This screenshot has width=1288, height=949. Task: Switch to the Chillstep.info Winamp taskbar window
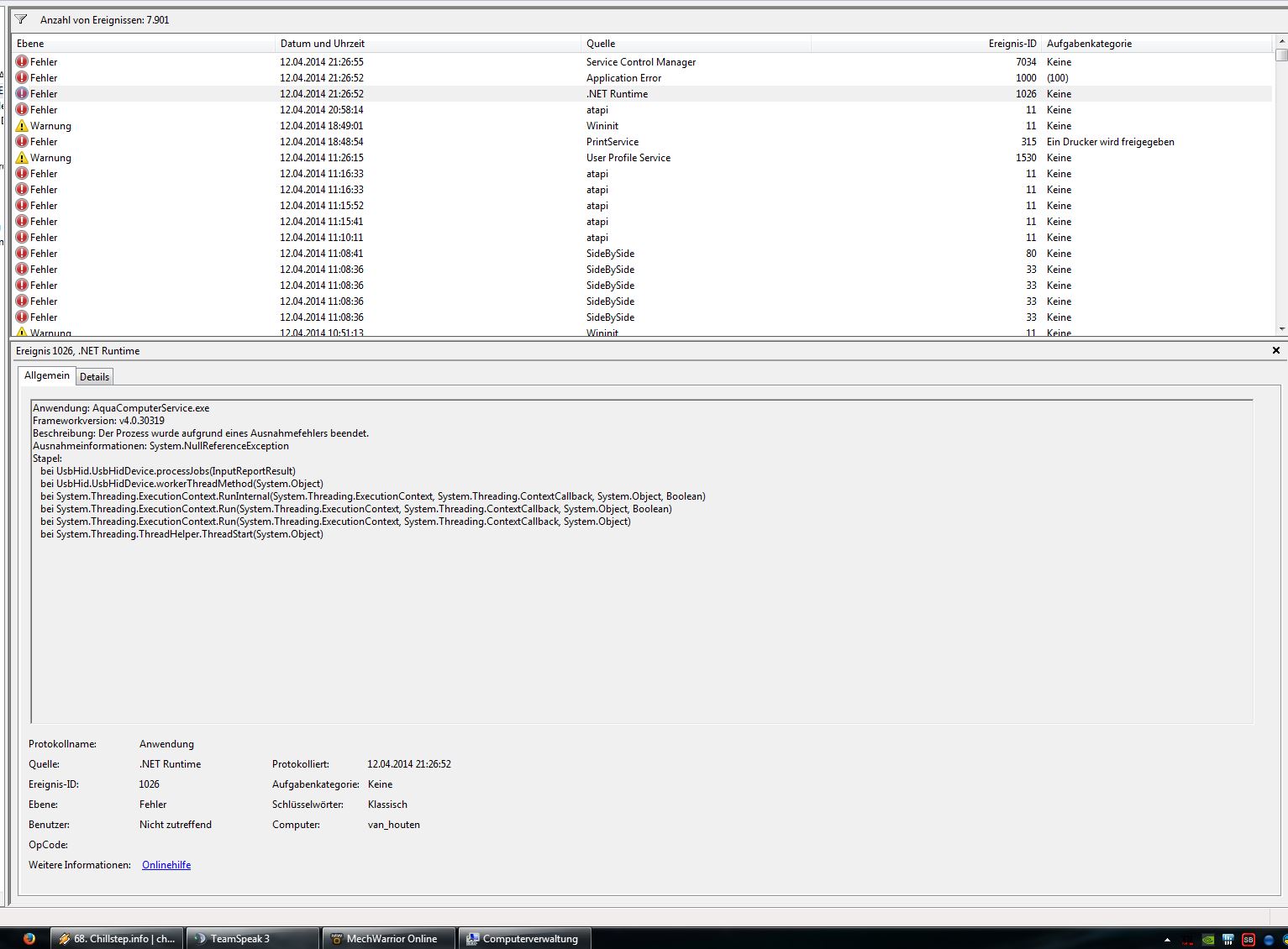(117, 939)
